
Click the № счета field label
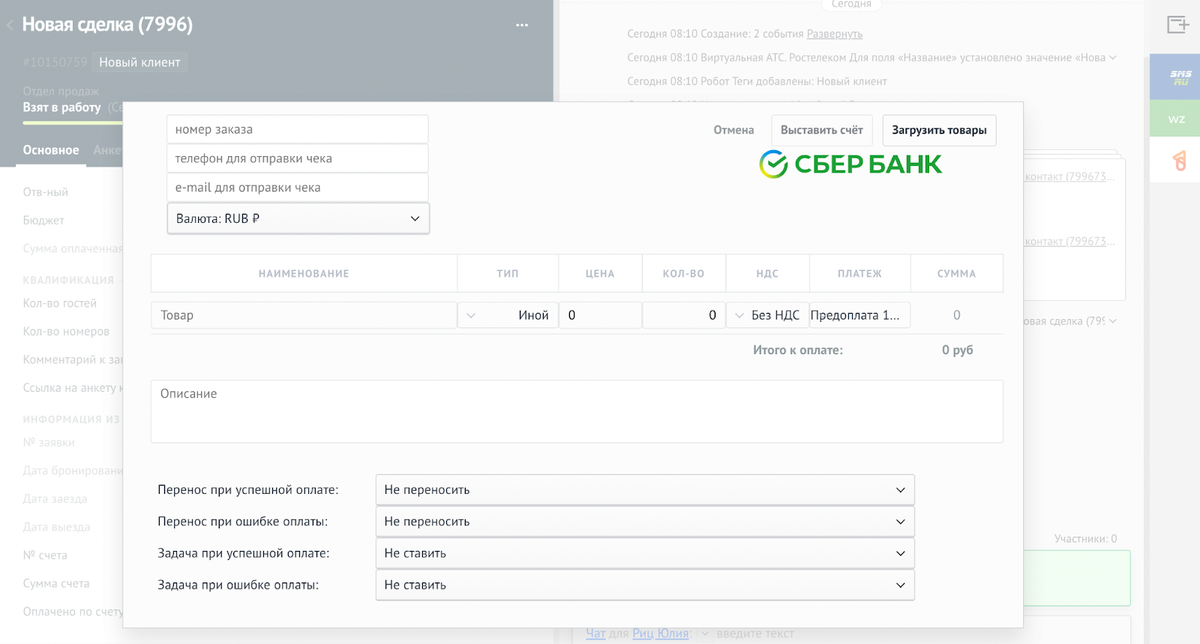tap(46, 555)
